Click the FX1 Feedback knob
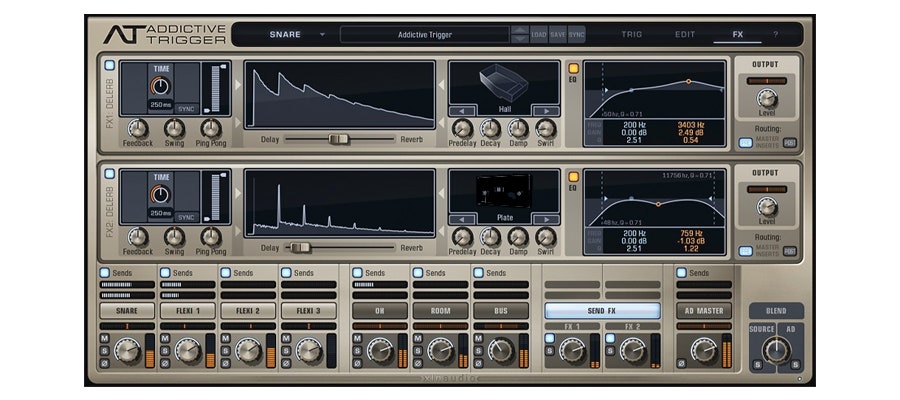Viewport: 900px width, 400px height. click(x=138, y=128)
